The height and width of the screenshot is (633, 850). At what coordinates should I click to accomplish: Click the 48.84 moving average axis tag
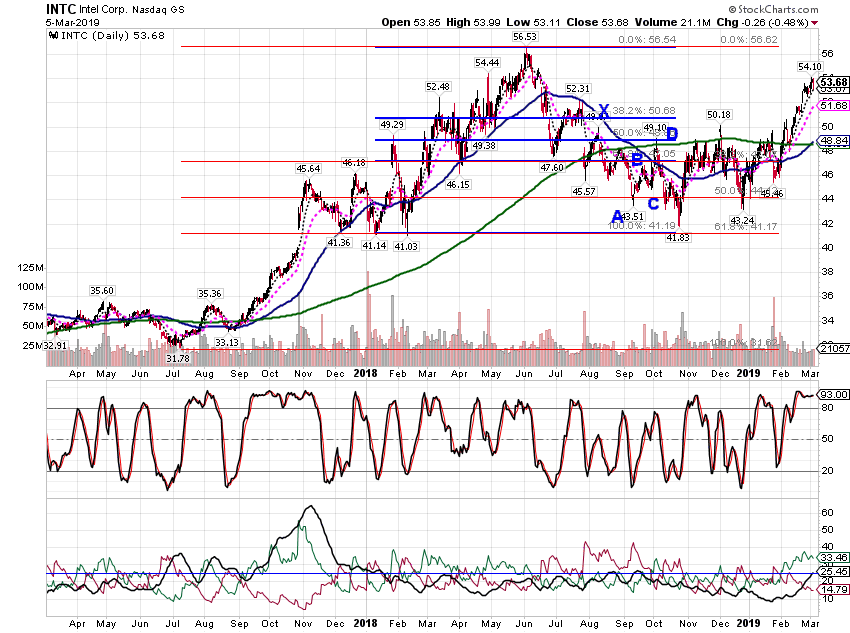tap(834, 141)
